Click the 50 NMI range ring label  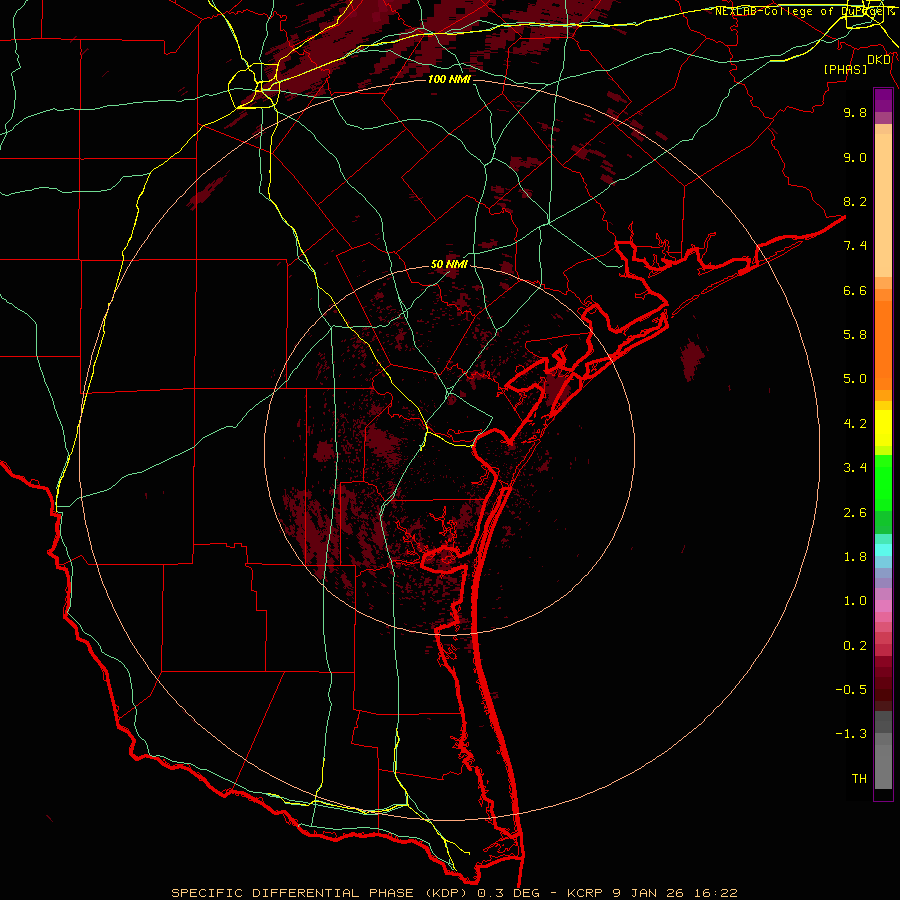(x=449, y=265)
